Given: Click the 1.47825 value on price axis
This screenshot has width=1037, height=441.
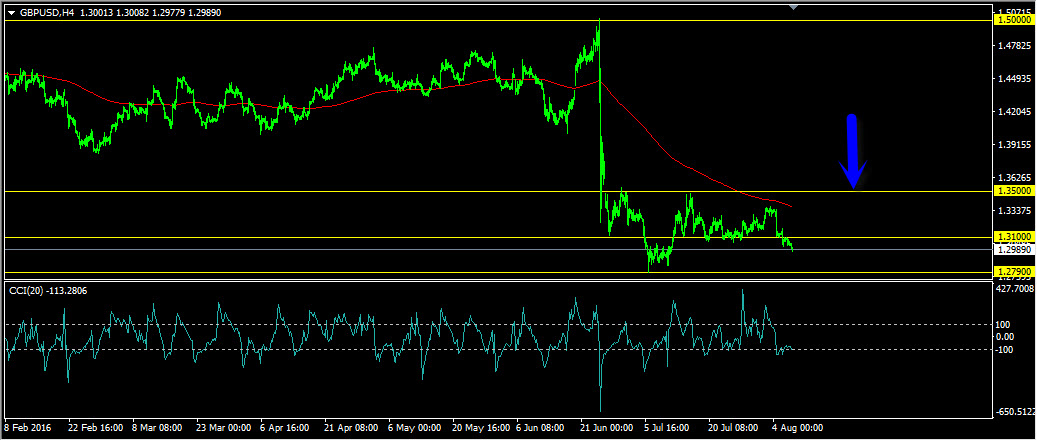Looking at the screenshot, I should (1014, 46).
